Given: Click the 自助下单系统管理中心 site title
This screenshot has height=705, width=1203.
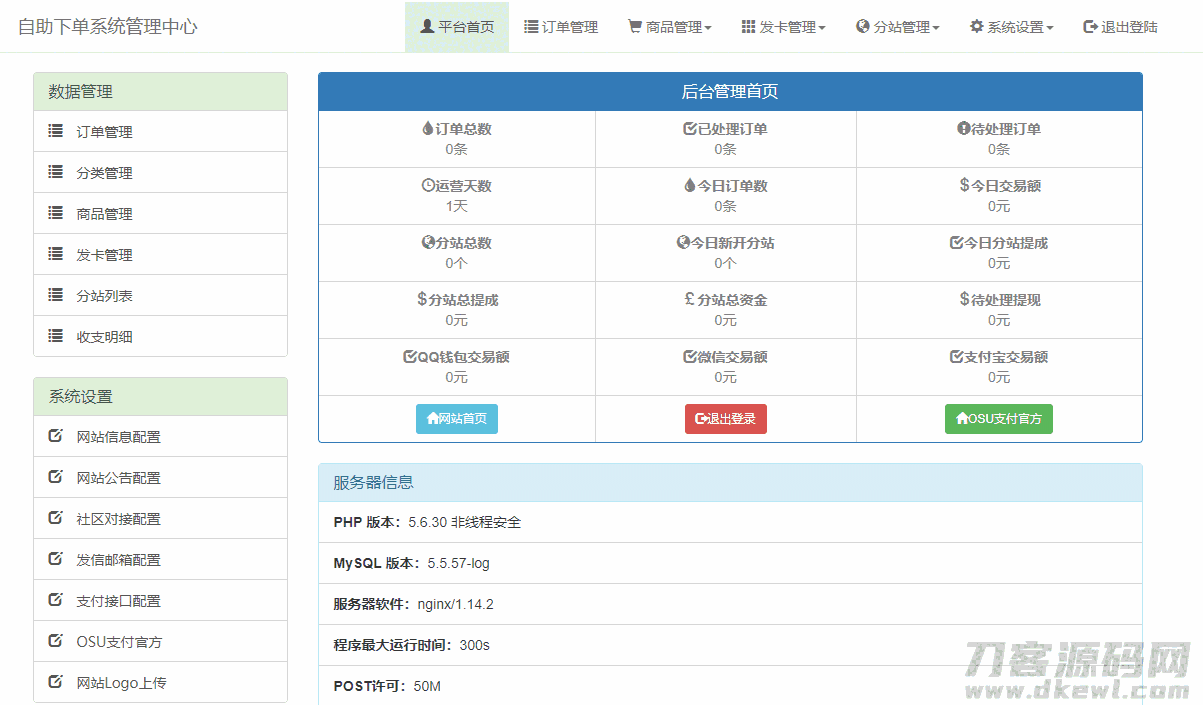Looking at the screenshot, I should click(108, 27).
